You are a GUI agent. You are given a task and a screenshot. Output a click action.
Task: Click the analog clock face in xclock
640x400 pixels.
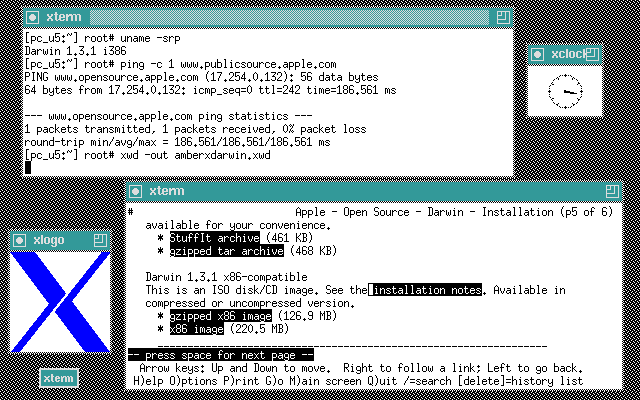click(565, 91)
